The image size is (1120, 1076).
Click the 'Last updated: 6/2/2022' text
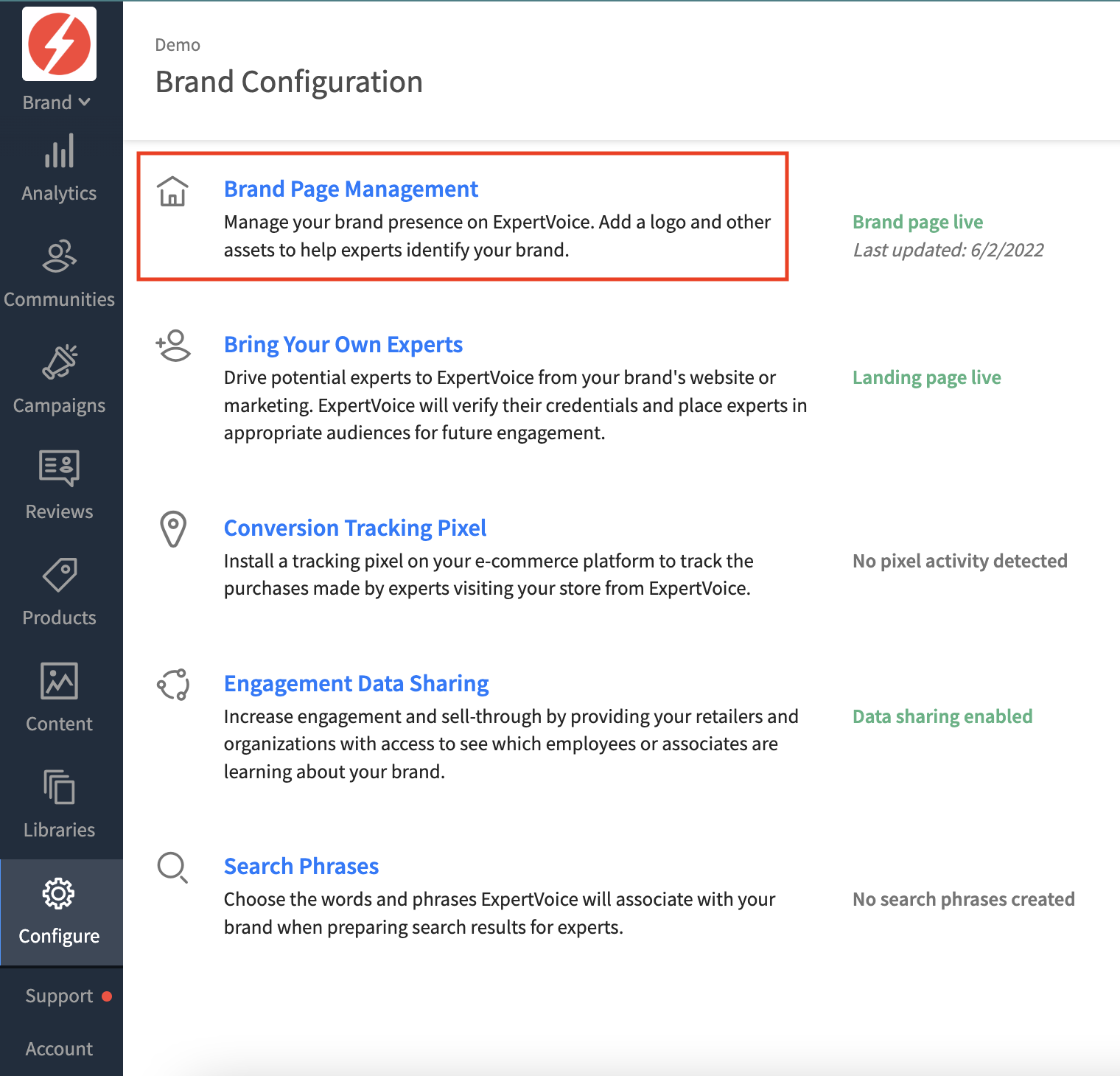pyautogui.click(x=948, y=250)
